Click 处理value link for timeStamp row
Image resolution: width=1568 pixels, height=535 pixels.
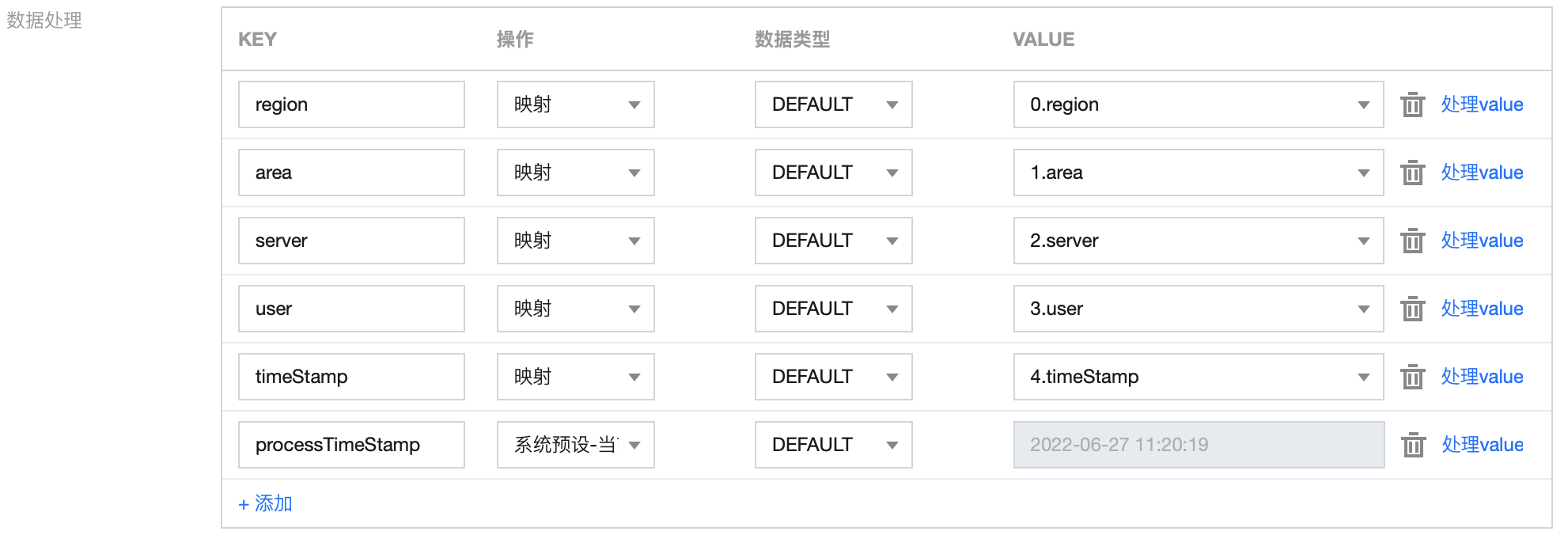(x=1482, y=377)
